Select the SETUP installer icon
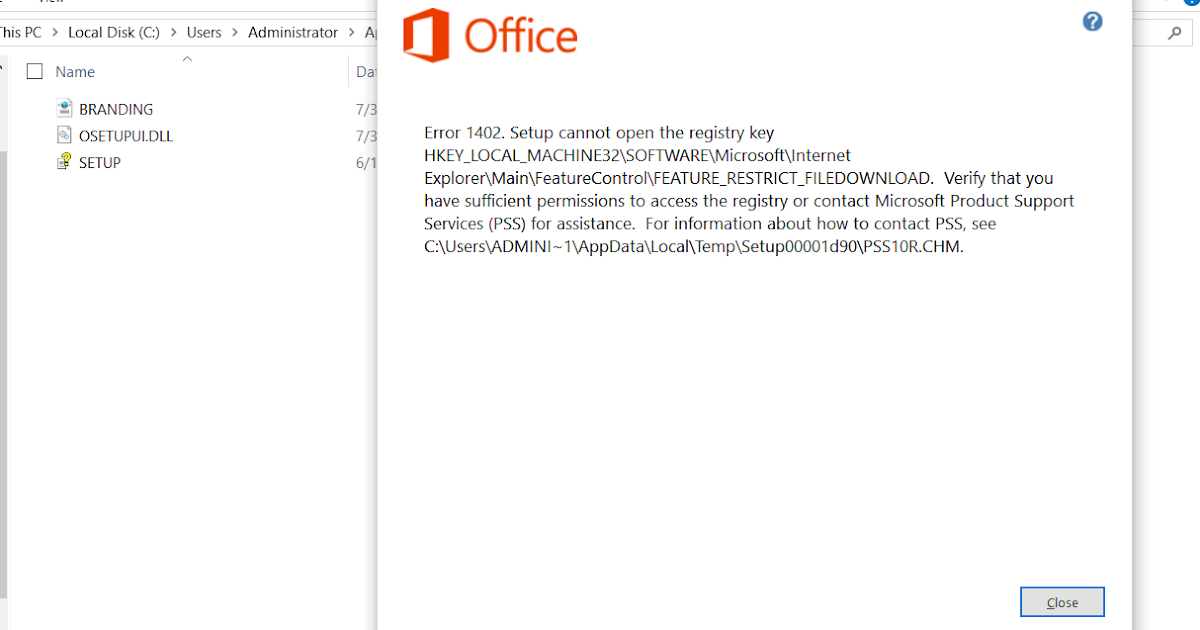This screenshot has height=630, width=1200. coord(64,162)
